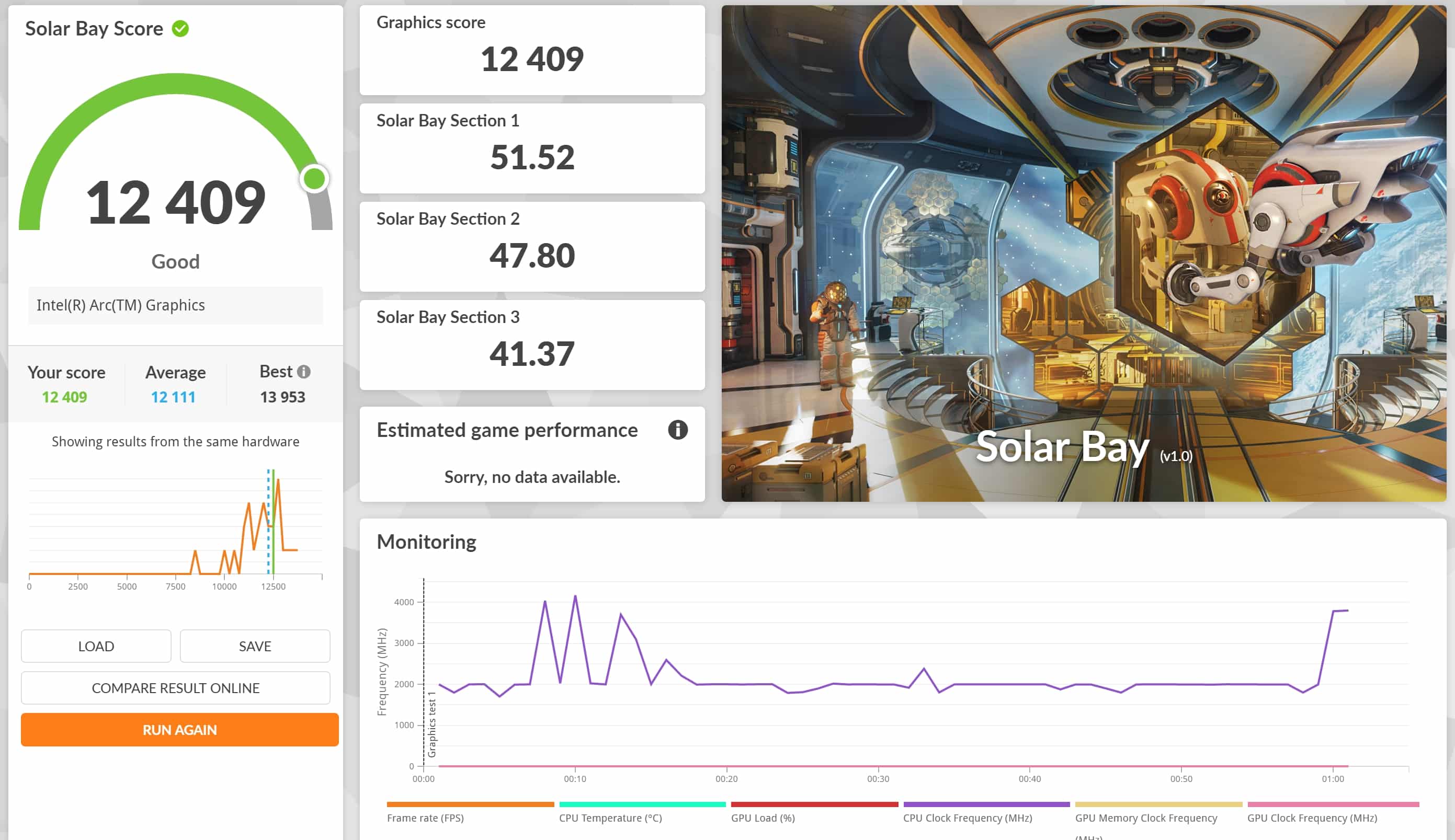Screen dimensions: 1455x840
Task: Click COMPARE RESULT ONLINE button
Action: pyautogui.click(x=175, y=688)
